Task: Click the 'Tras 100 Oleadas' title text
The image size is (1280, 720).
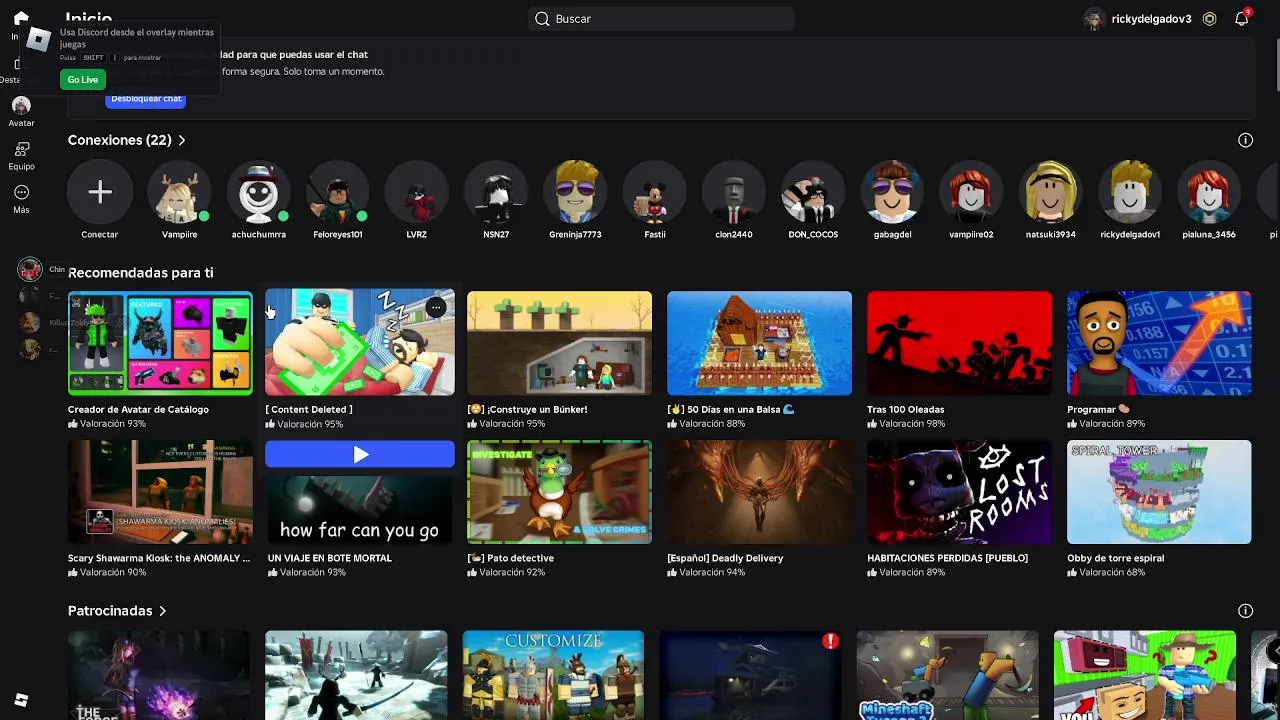Action: [905, 409]
